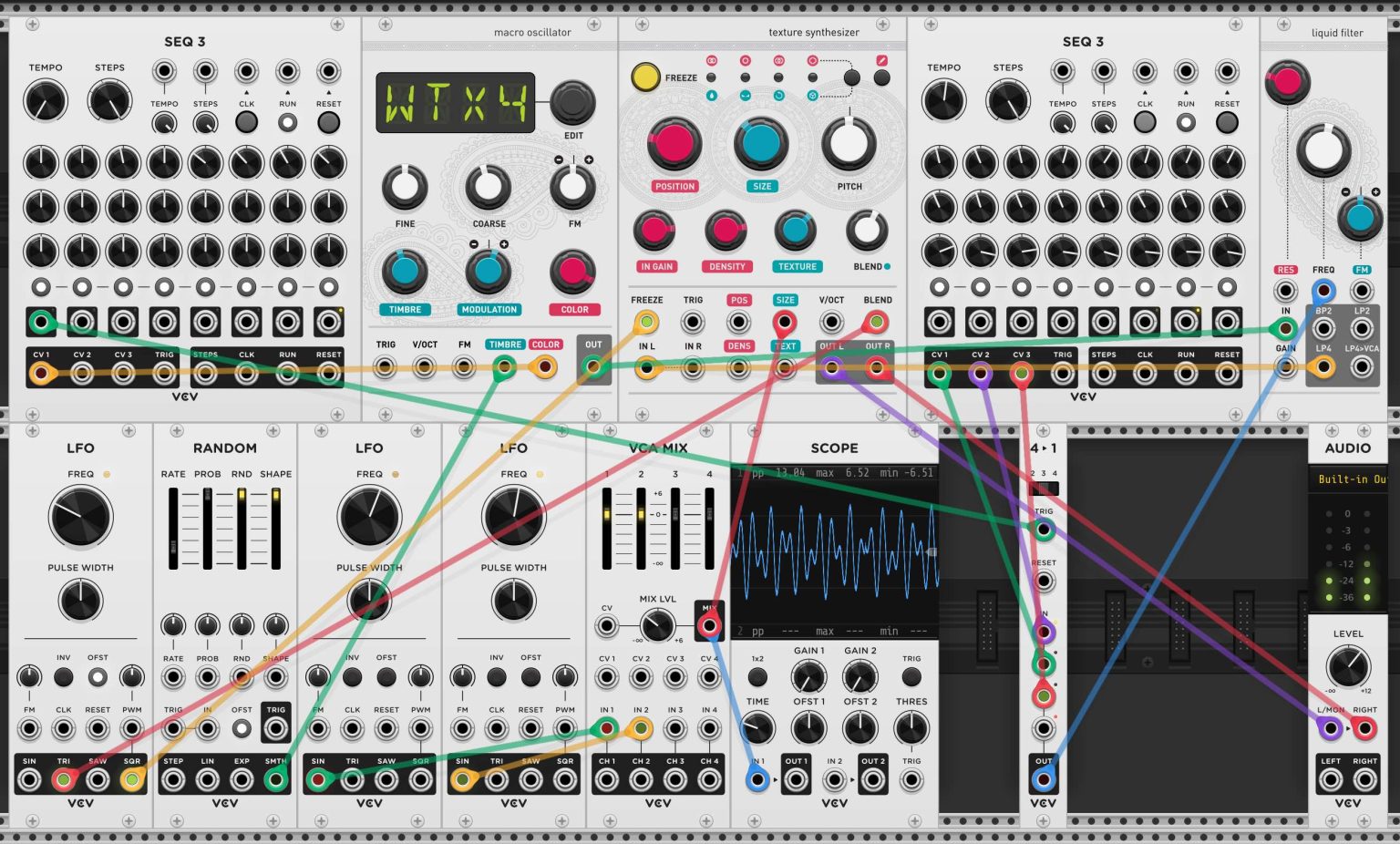Viewport: 1400px width, 844px height.
Task: Click the texture synthesizer V/OCT jack
Action: 830,321
